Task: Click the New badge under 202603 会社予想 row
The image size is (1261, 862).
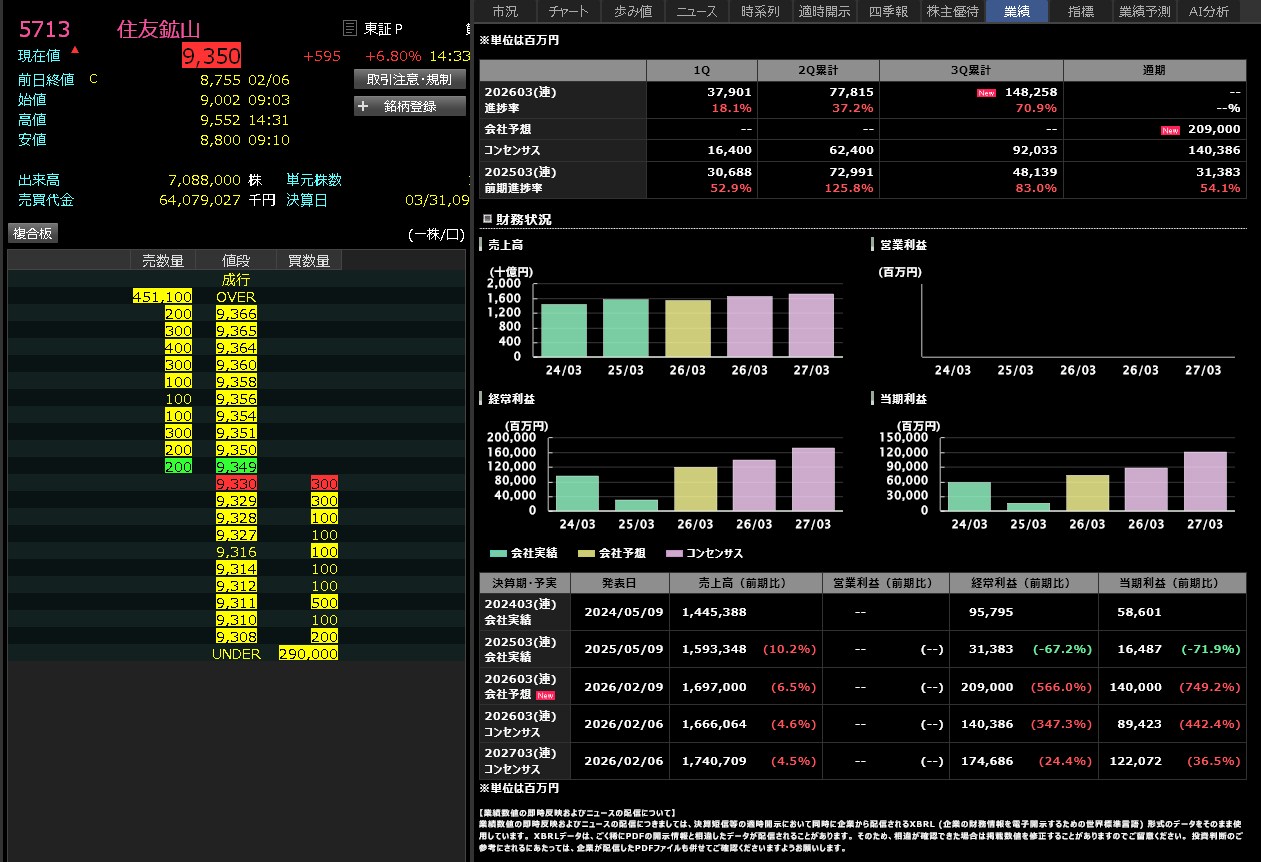Action: (x=546, y=695)
